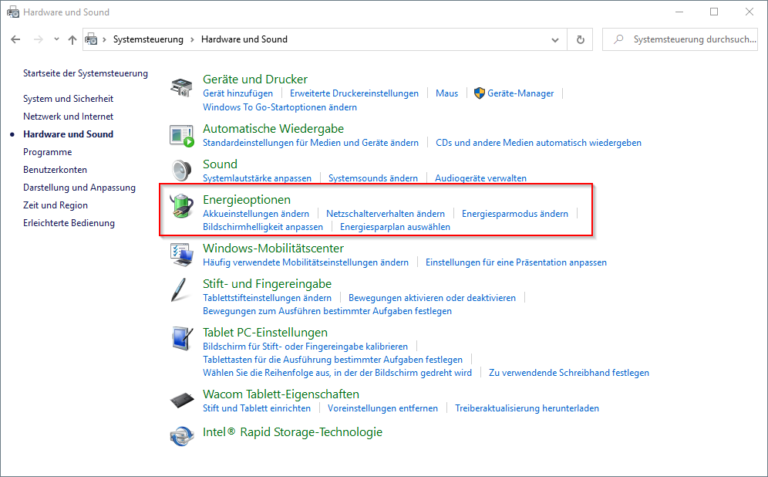Open Erweiterte Druckereinstellungen
This screenshot has width=768, height=477.
point(354,93)
